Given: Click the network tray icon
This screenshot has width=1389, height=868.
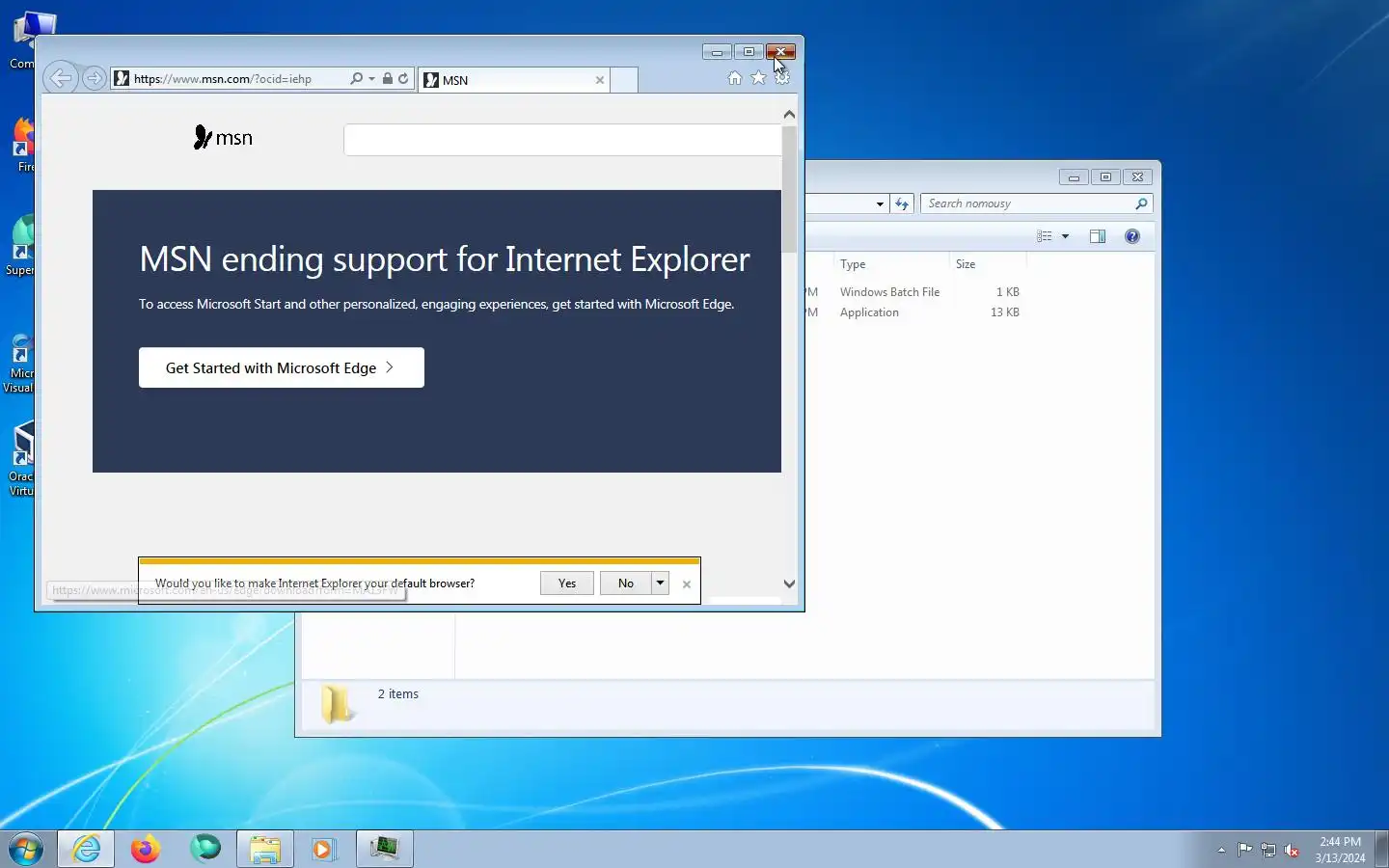Looking at the screenshot, I should tap(1268, 850).
